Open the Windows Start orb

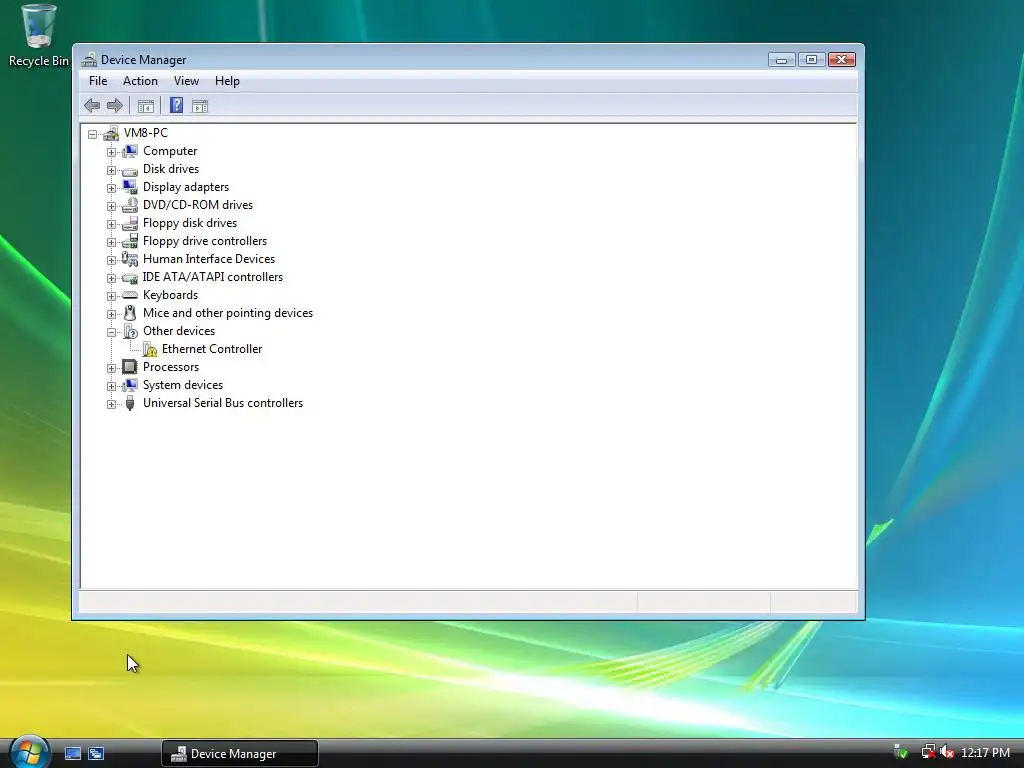tap(29, 752)
